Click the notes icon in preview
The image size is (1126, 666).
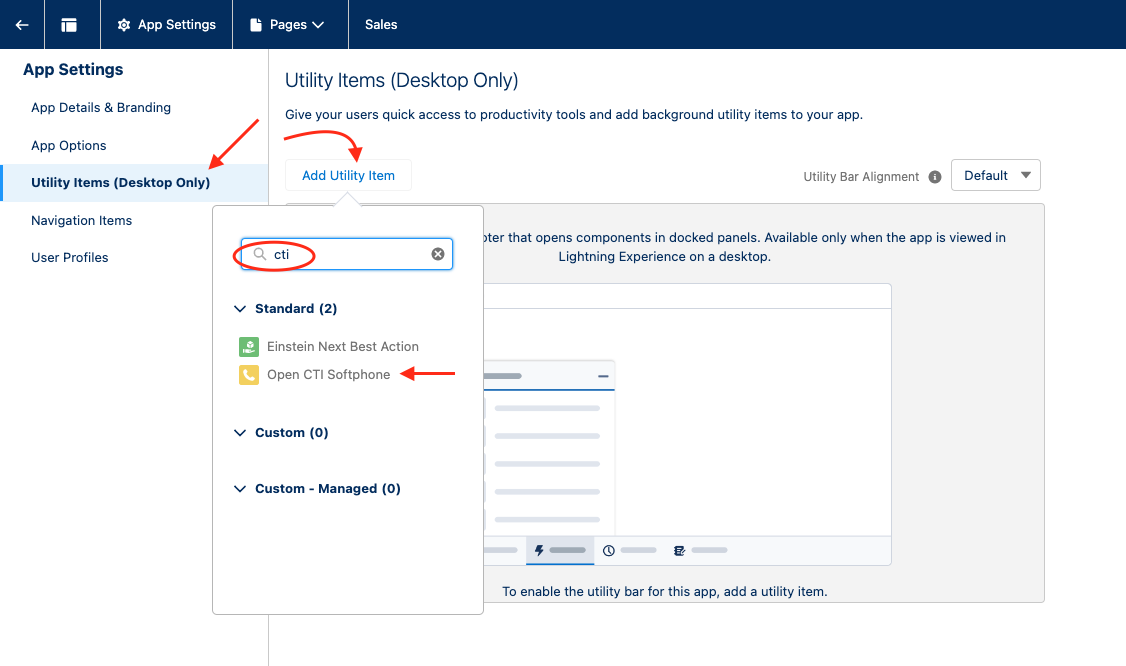point(679,550)
